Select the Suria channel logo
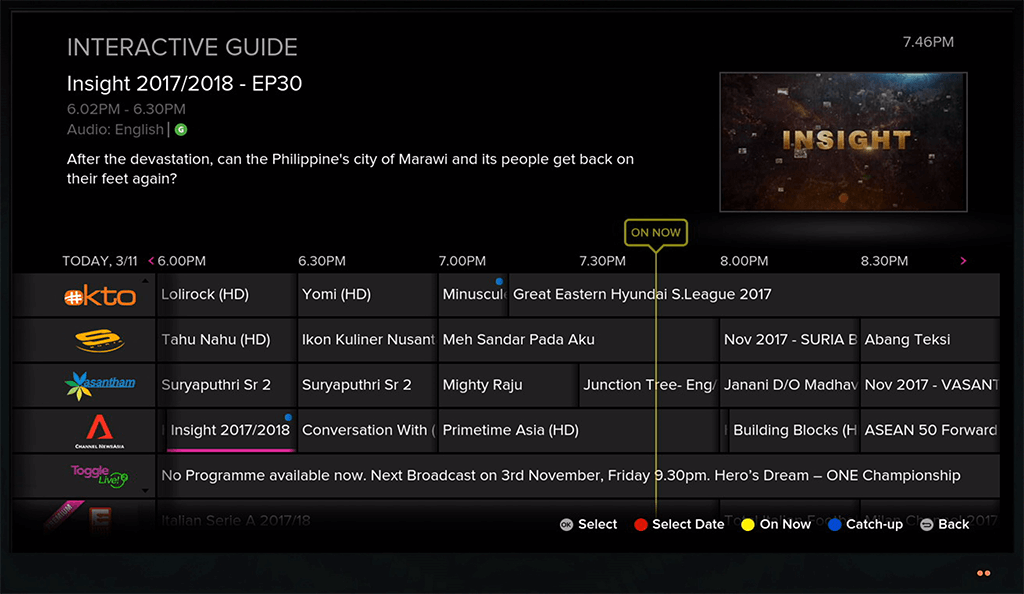 (99, 340)
